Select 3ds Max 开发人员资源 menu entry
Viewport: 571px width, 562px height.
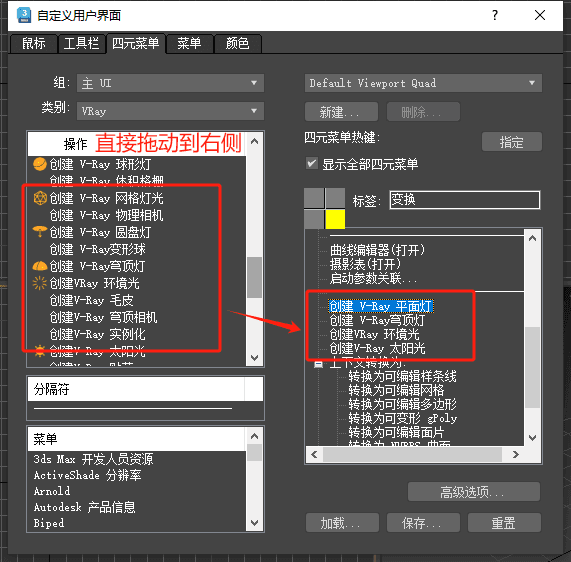tap(93, 459)
